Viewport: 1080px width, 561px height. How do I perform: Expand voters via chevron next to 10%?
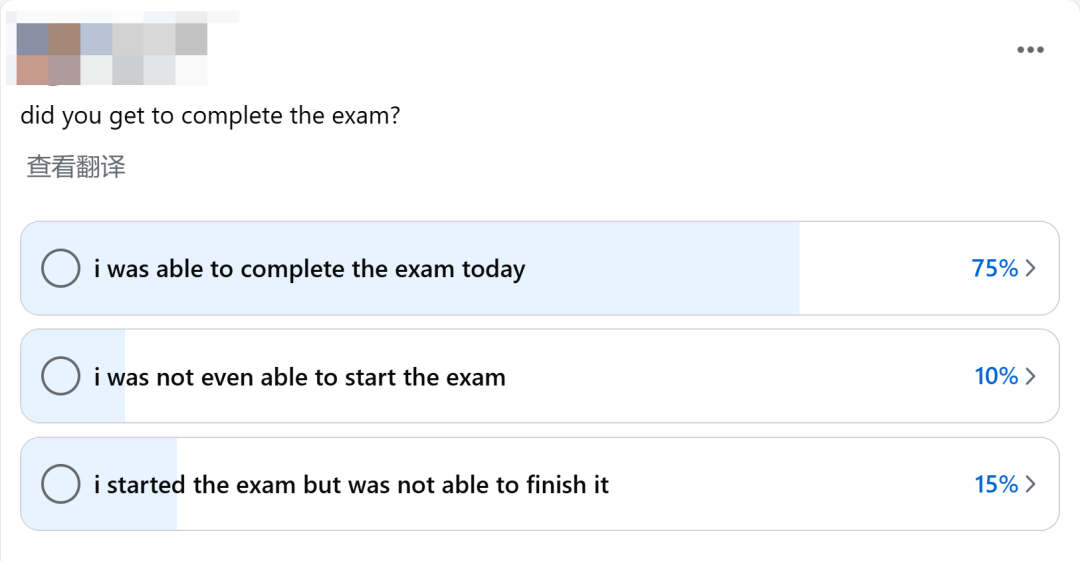coord(1030,376)
